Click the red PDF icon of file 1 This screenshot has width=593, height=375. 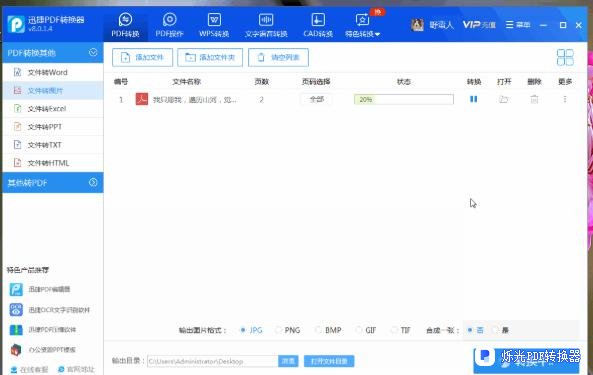[142, 99]
